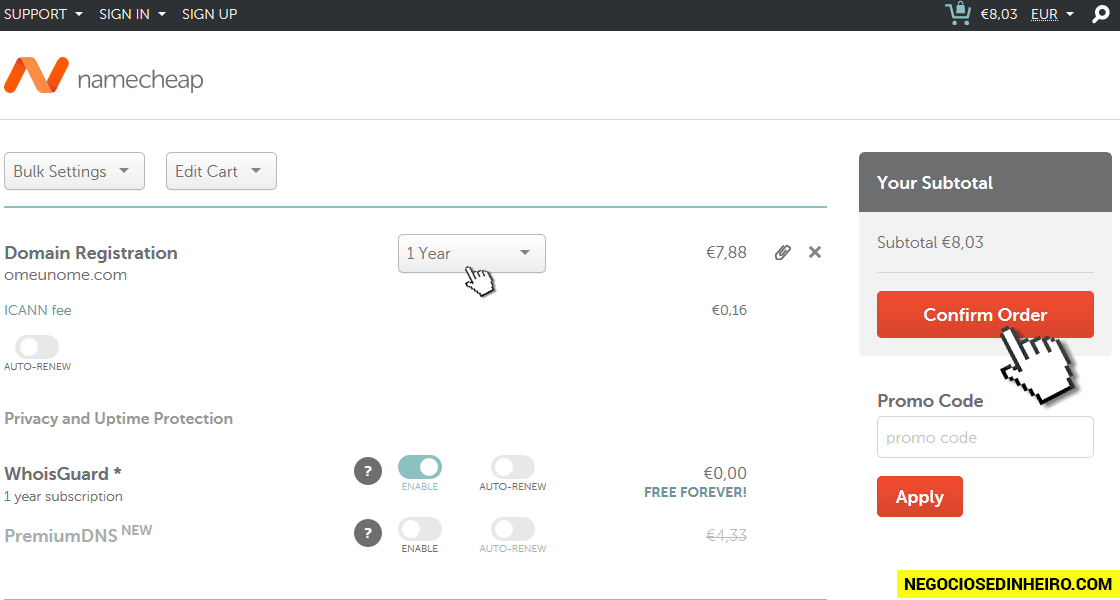Click the WhoisGuard label
The height and width of the screenshot is (600, 1120).
pos(63,474)
